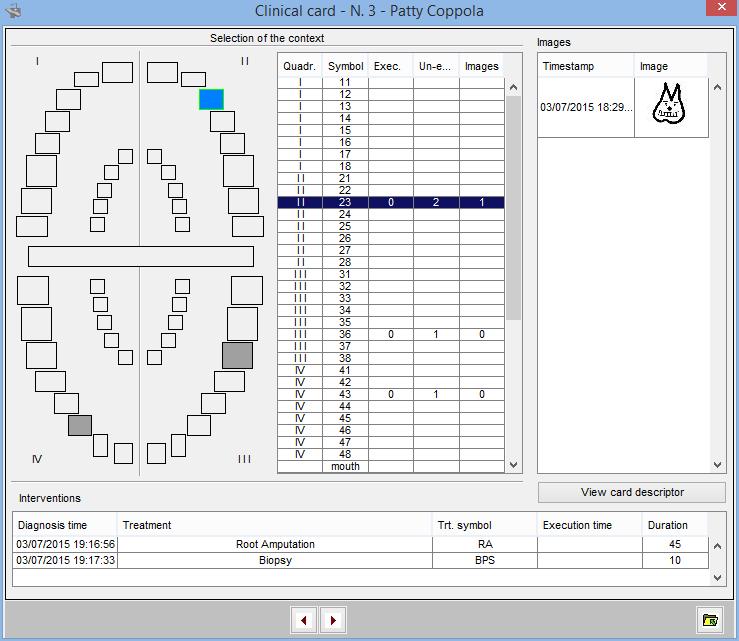Click the next card right arrow button
Viewport: 739px width, 641px height.
point(333,621)
